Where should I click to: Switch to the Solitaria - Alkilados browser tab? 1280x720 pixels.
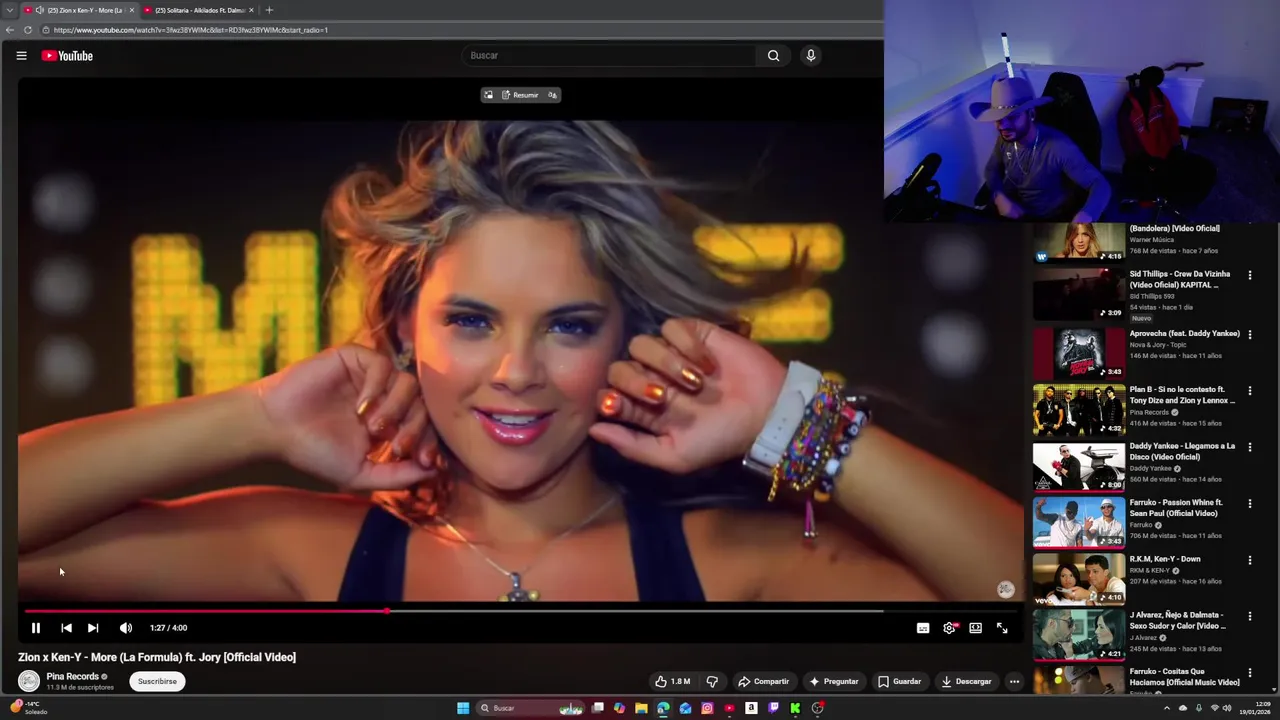click(x=198, y=10)
